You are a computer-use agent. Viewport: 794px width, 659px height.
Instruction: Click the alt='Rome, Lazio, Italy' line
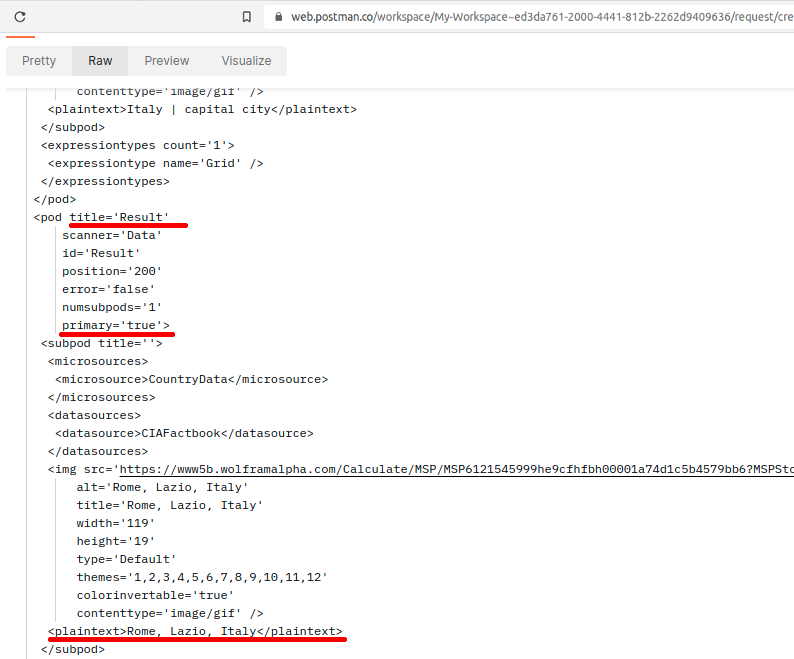coord(162,487)
